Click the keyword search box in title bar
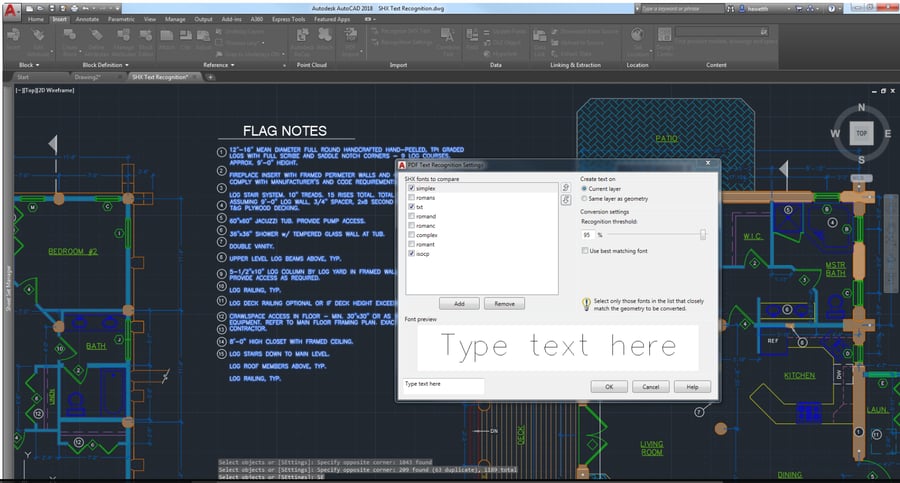The height and width of the screenshot is (483, 900). [682, 9]
